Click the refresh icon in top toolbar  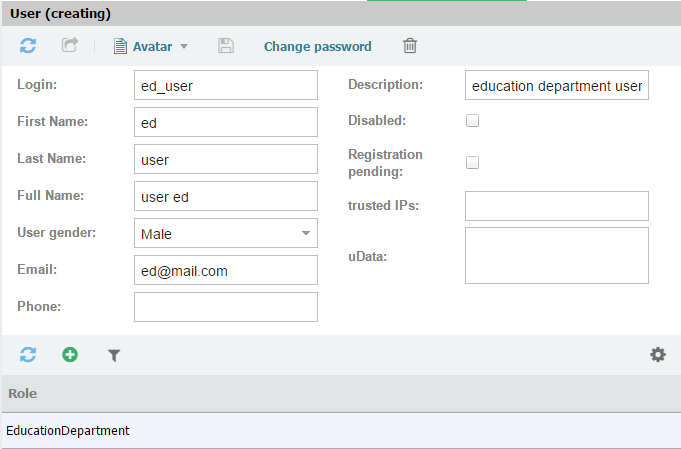pos(28,46)
